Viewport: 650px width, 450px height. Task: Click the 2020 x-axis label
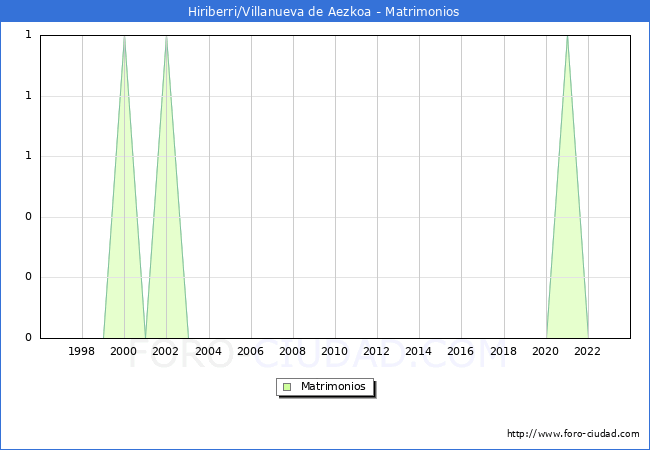(546, 351)
